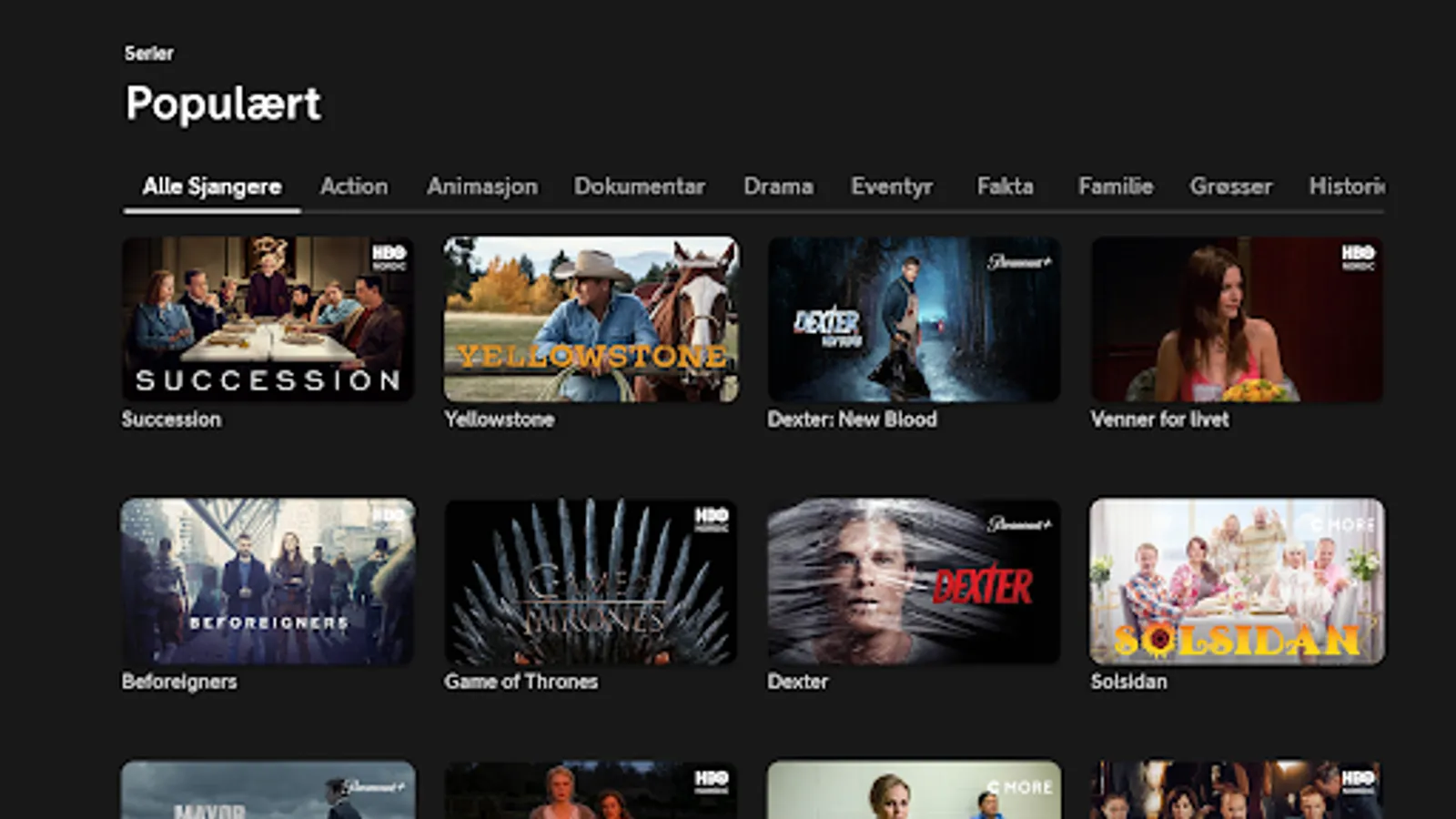
Task: Click the HBO badge on the Succession poster
Action: tap(389, 256)
